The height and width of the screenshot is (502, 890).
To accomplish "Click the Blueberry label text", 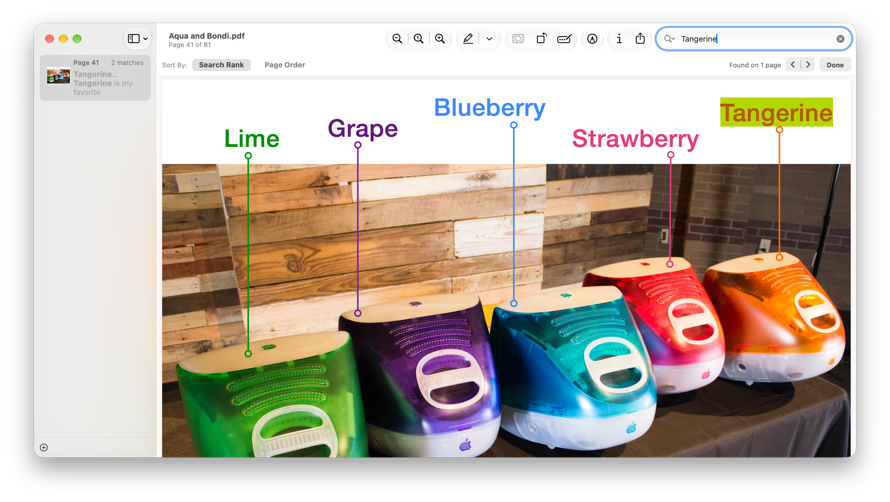I will (x=489, y=107).
